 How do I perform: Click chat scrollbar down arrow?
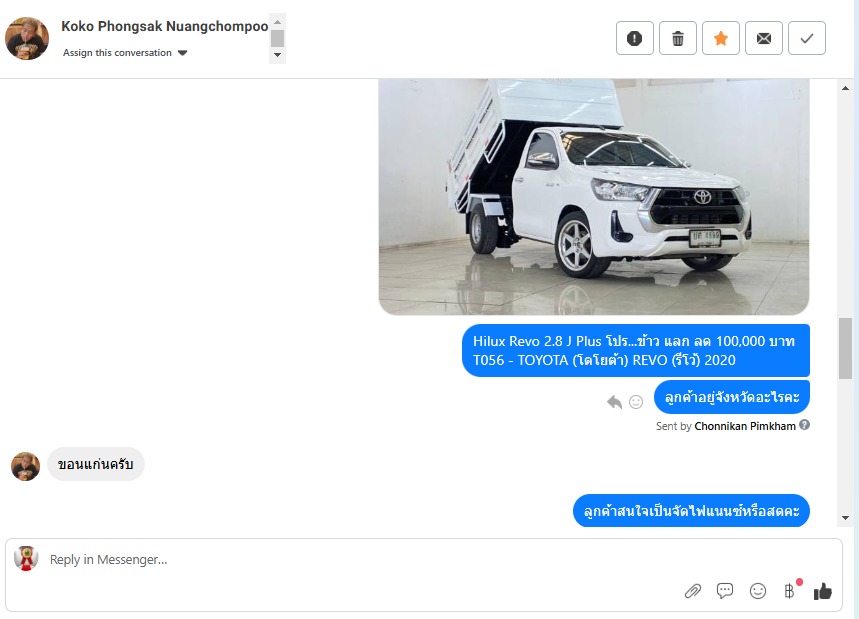coord(845,518)
